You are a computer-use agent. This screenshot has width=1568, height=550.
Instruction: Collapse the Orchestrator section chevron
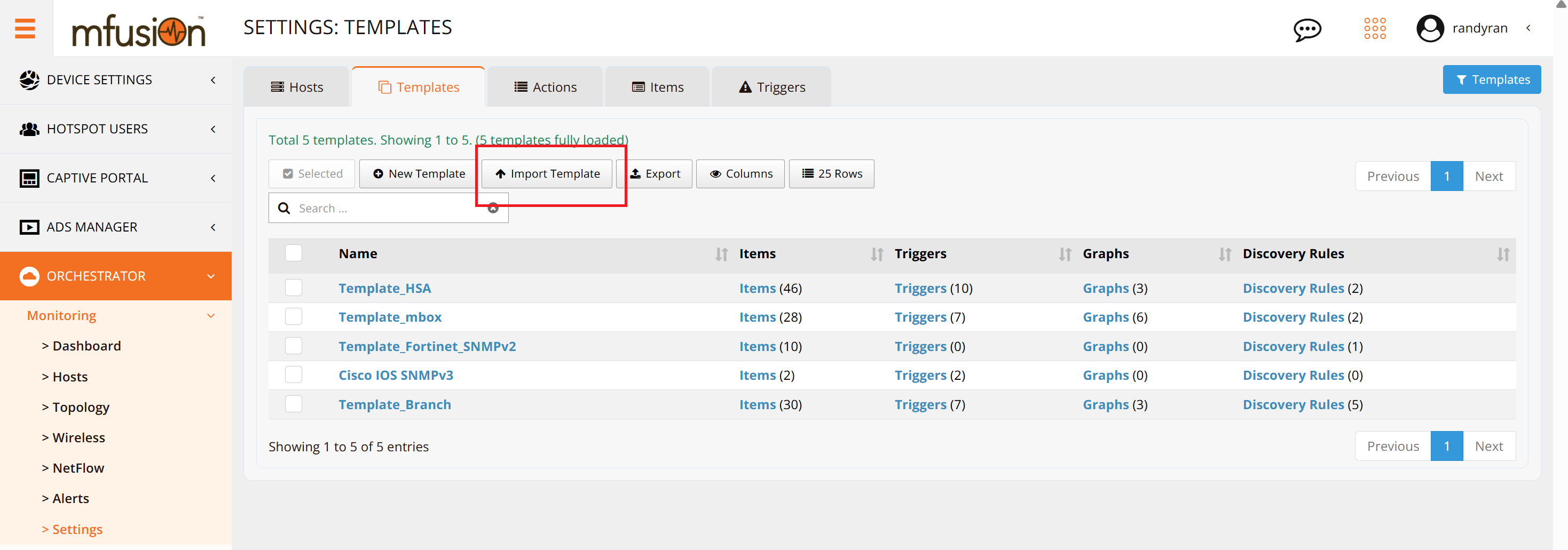tap(211, 276)
